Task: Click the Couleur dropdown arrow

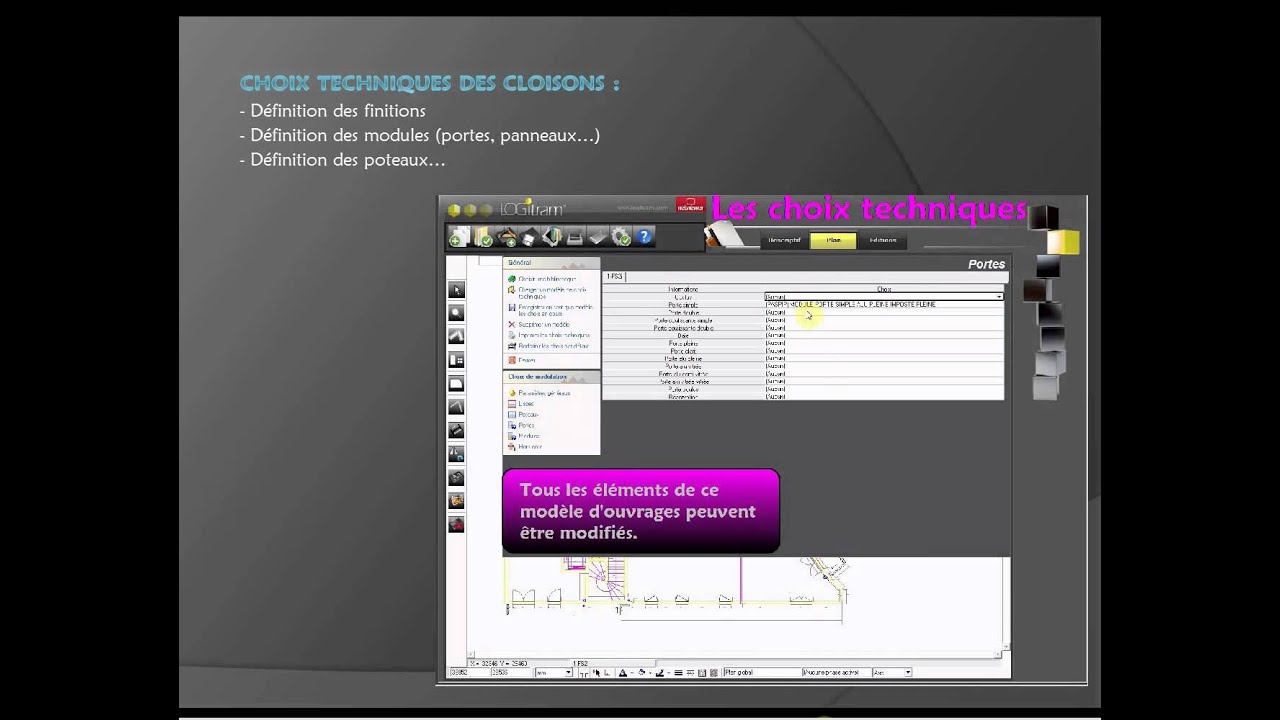Action: tap(998, 297)
